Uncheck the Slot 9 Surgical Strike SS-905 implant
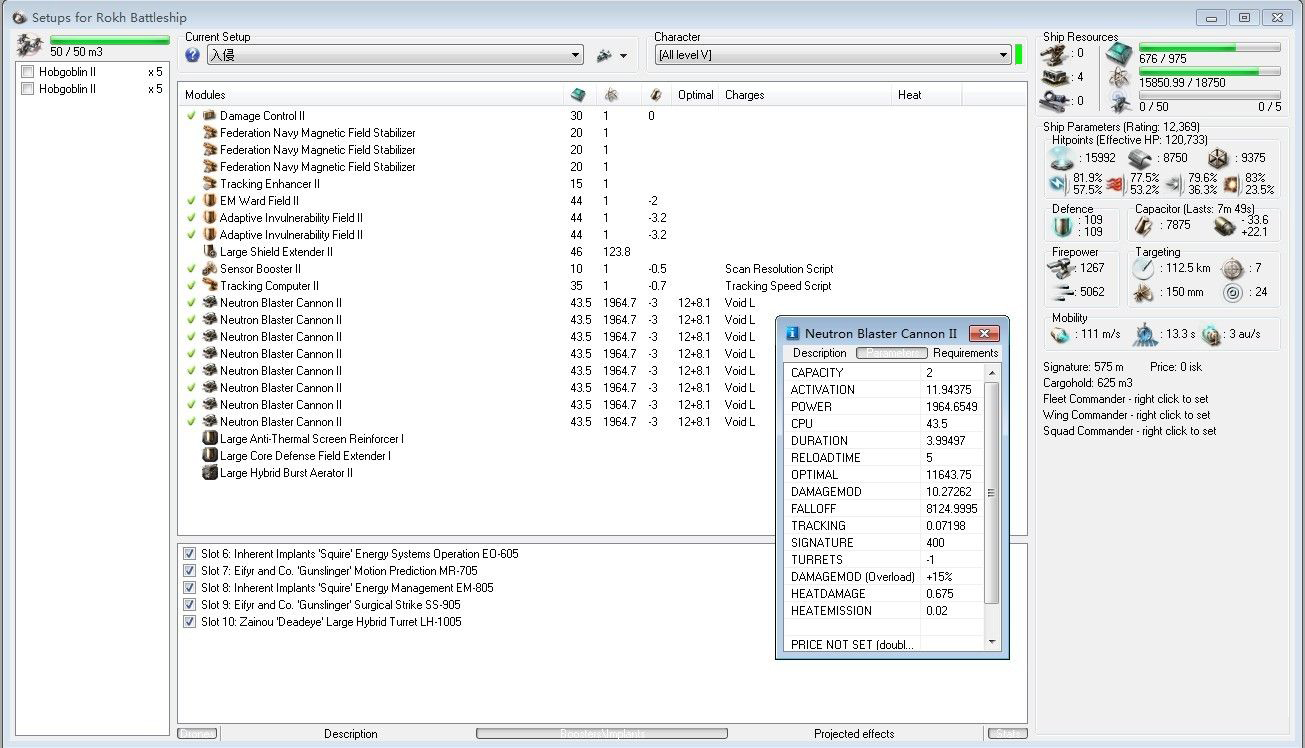The width and height of the screenshot is (1305, 748). [190, 605]
